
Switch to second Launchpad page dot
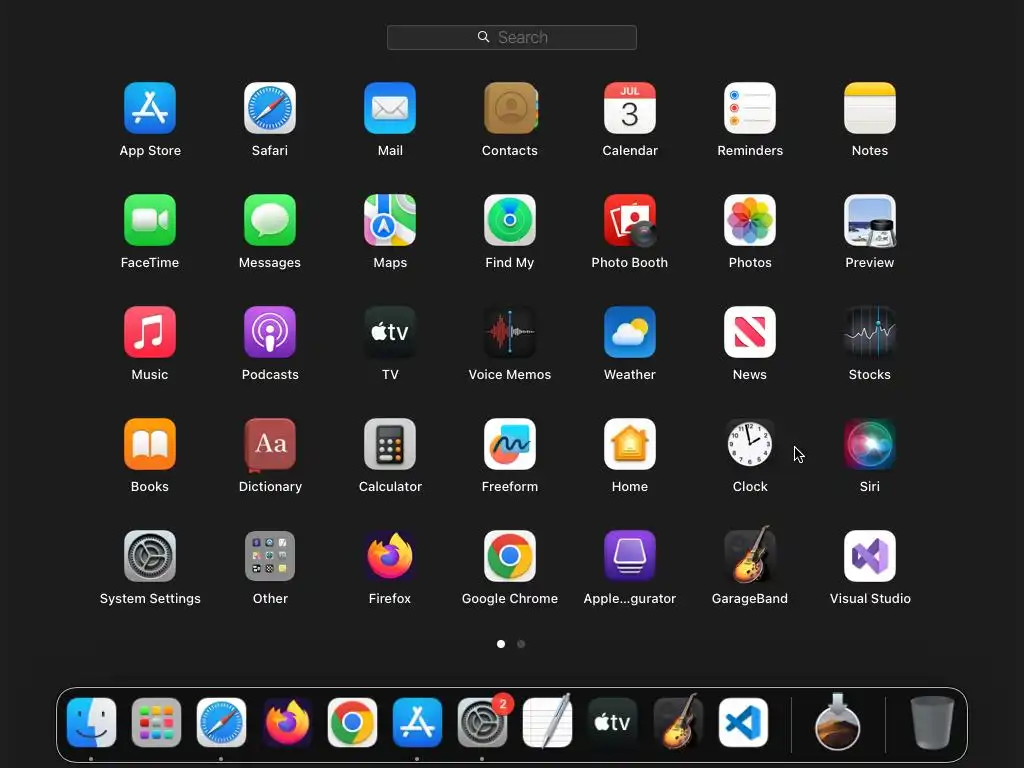click(521, 644)
